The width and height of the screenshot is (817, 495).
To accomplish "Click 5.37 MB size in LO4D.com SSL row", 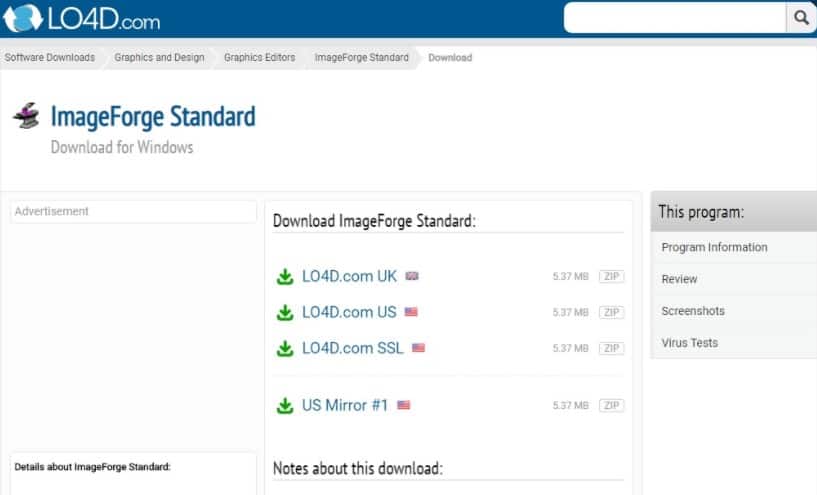I will 571,349.
